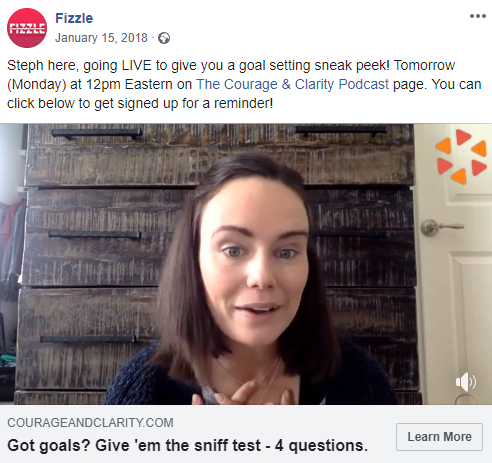Click the 'signed up for a reminder' caption line

tap(140, 103)
